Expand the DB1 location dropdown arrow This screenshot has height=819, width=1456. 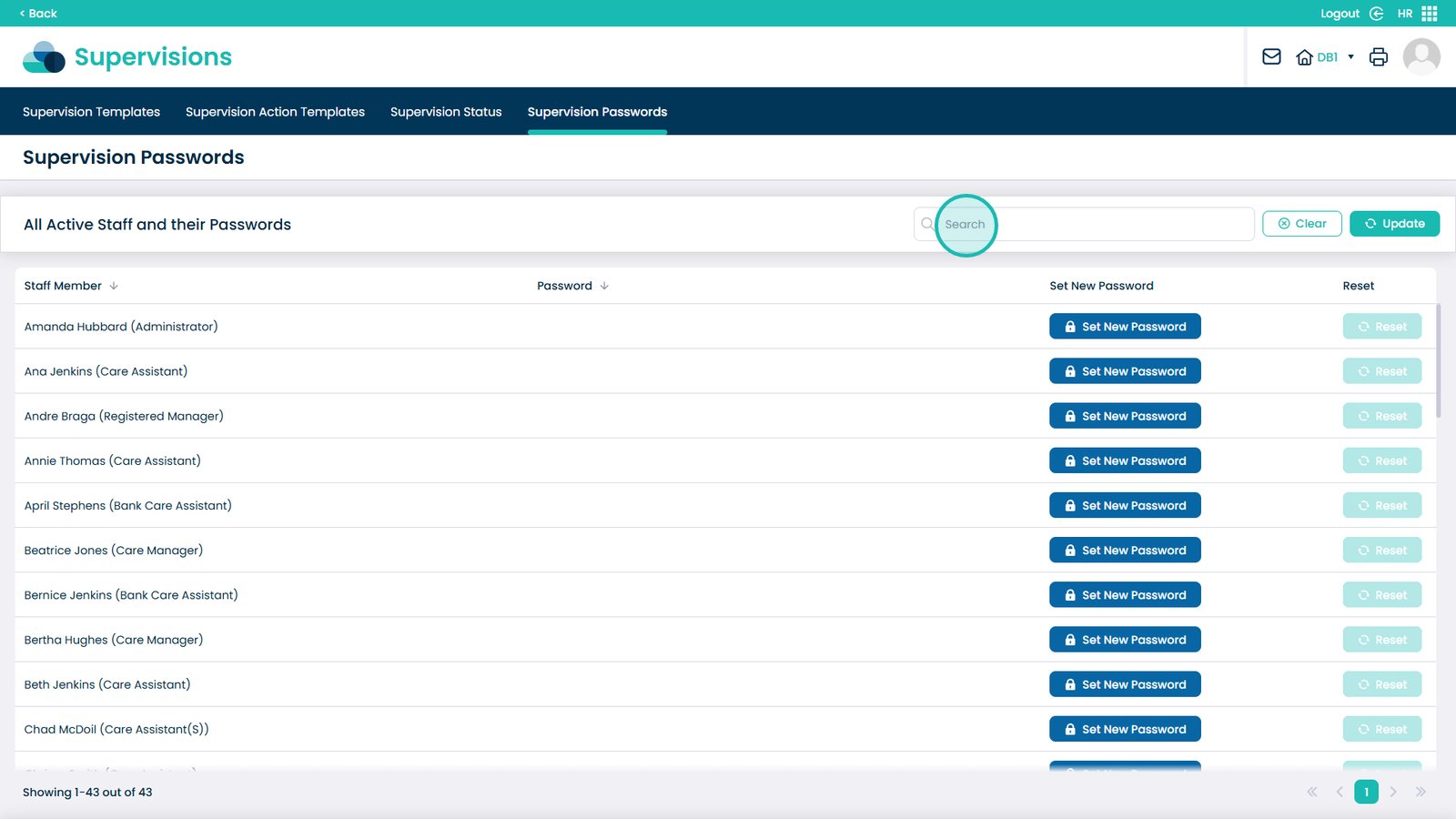[1350, 57]
